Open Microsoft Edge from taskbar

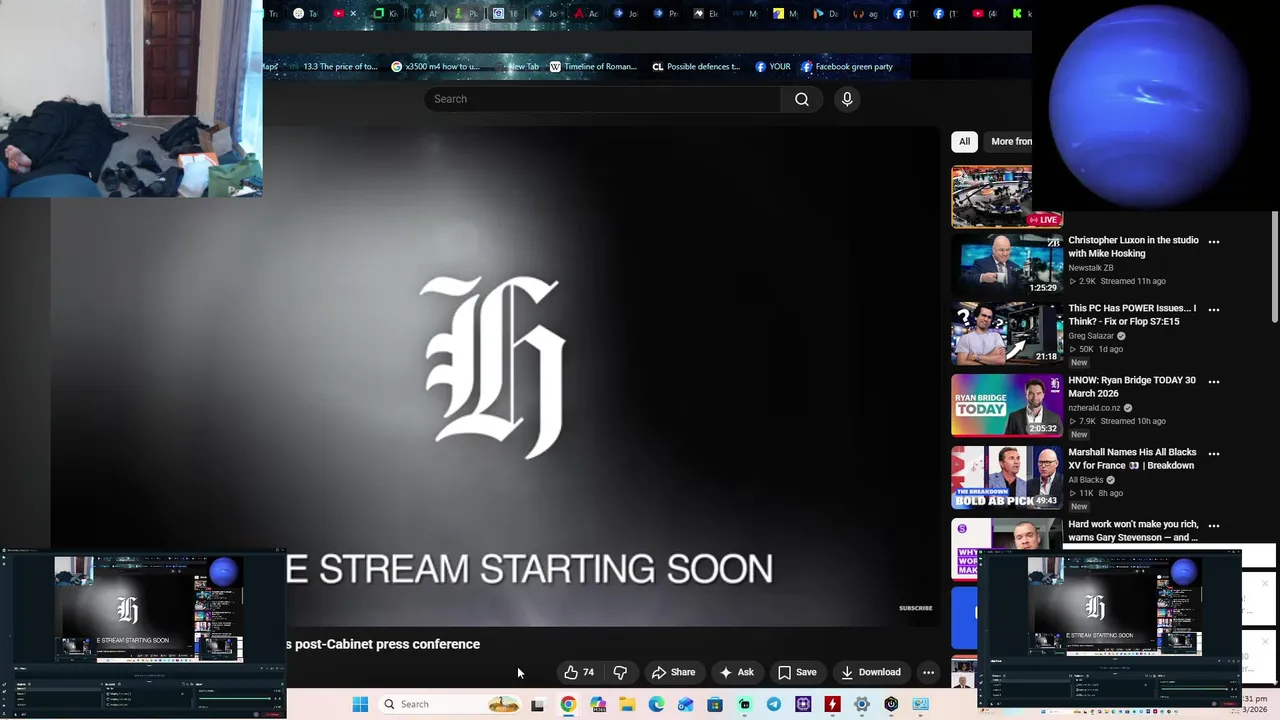[656, 704]
